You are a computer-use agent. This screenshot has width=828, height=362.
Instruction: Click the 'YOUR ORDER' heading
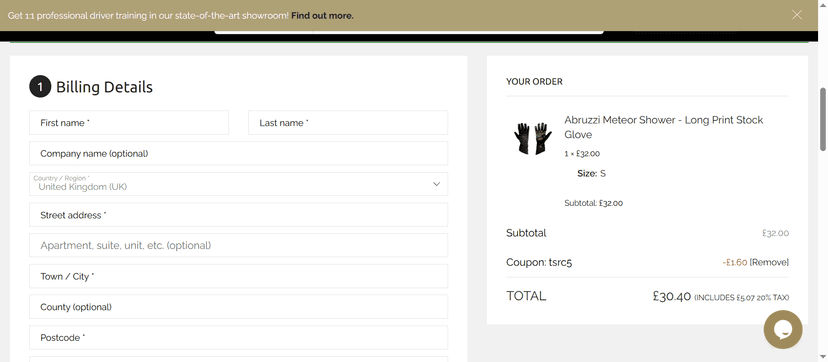click(x=534, y=82)
